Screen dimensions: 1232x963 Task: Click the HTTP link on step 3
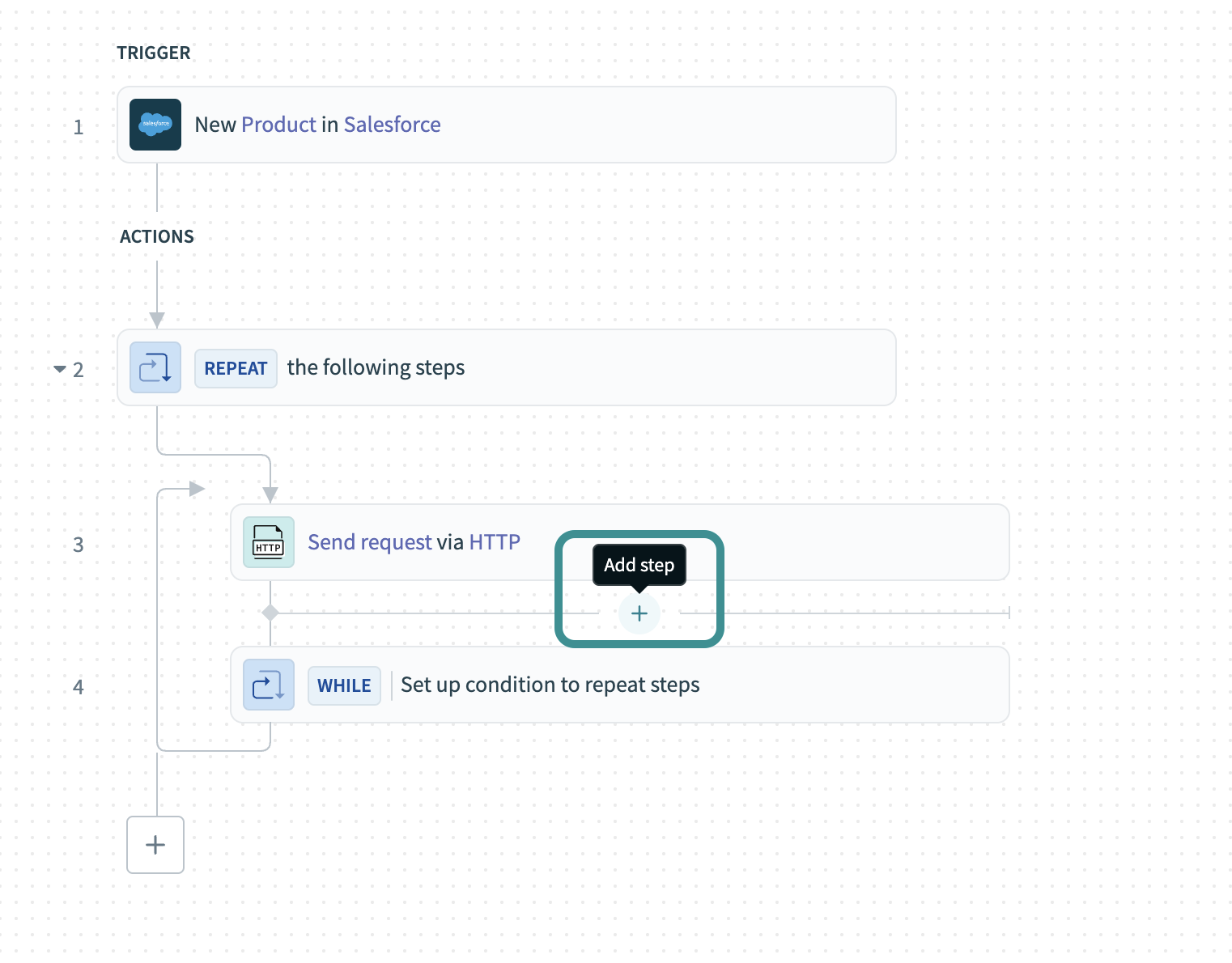[x=495, y=541]
